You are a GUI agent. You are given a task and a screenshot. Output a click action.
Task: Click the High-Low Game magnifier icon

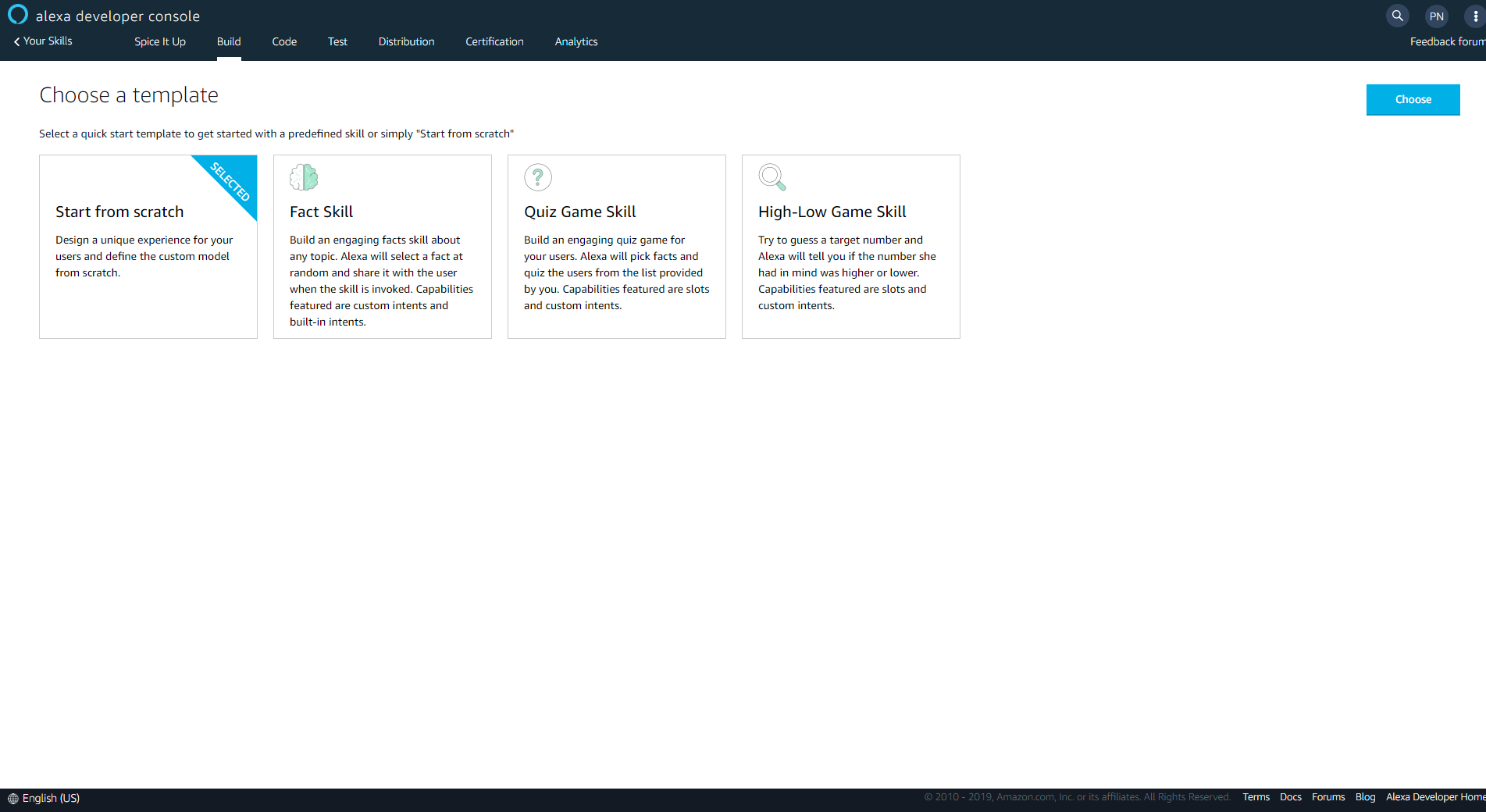pos(772,177)
